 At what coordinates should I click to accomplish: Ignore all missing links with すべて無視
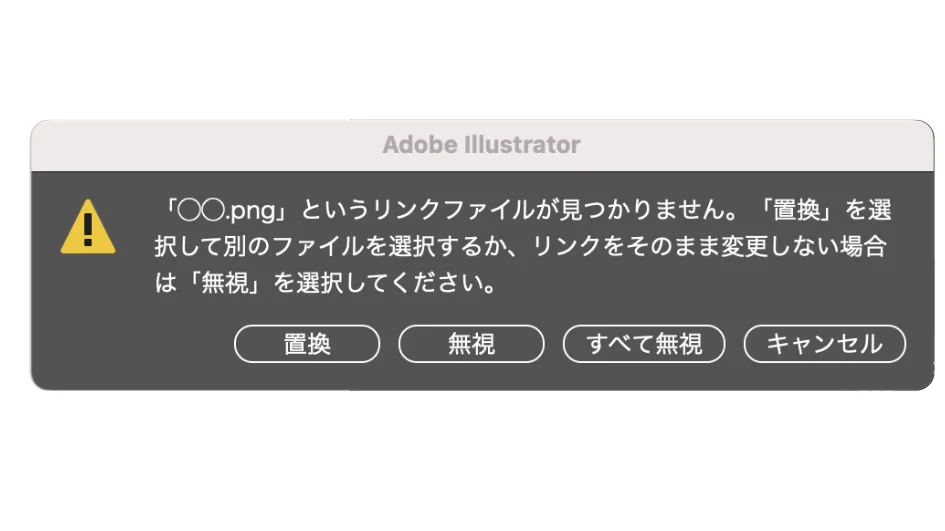tap(644, 344)
